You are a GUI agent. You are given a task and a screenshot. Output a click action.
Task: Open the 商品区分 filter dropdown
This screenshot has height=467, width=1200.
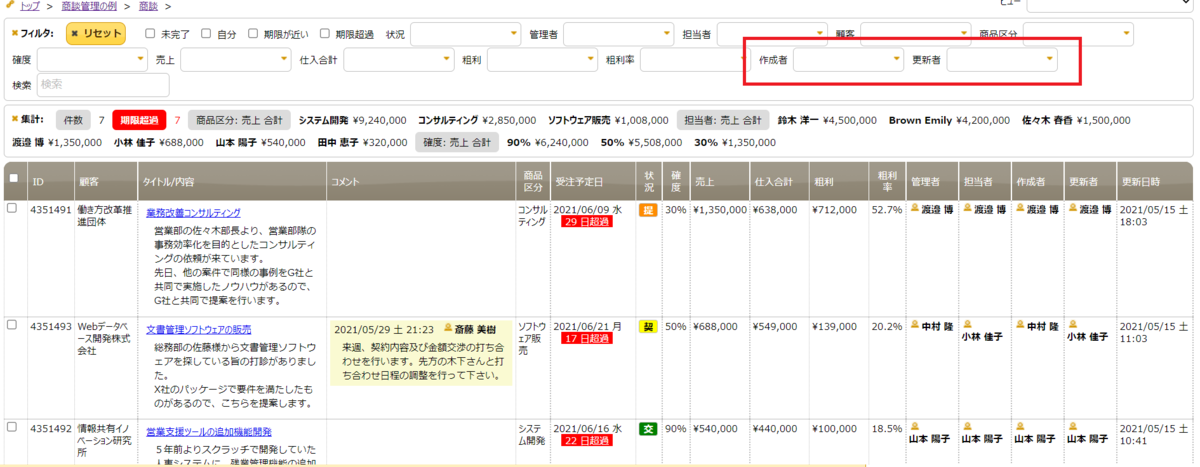coord(1078,34)
